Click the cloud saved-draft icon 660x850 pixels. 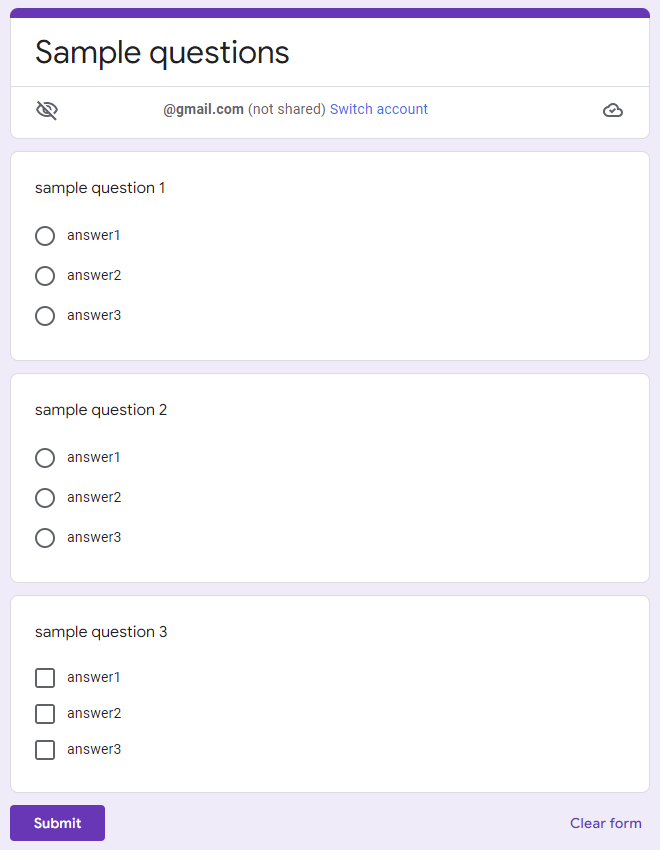pyautogui.click(x=613, y=110)
